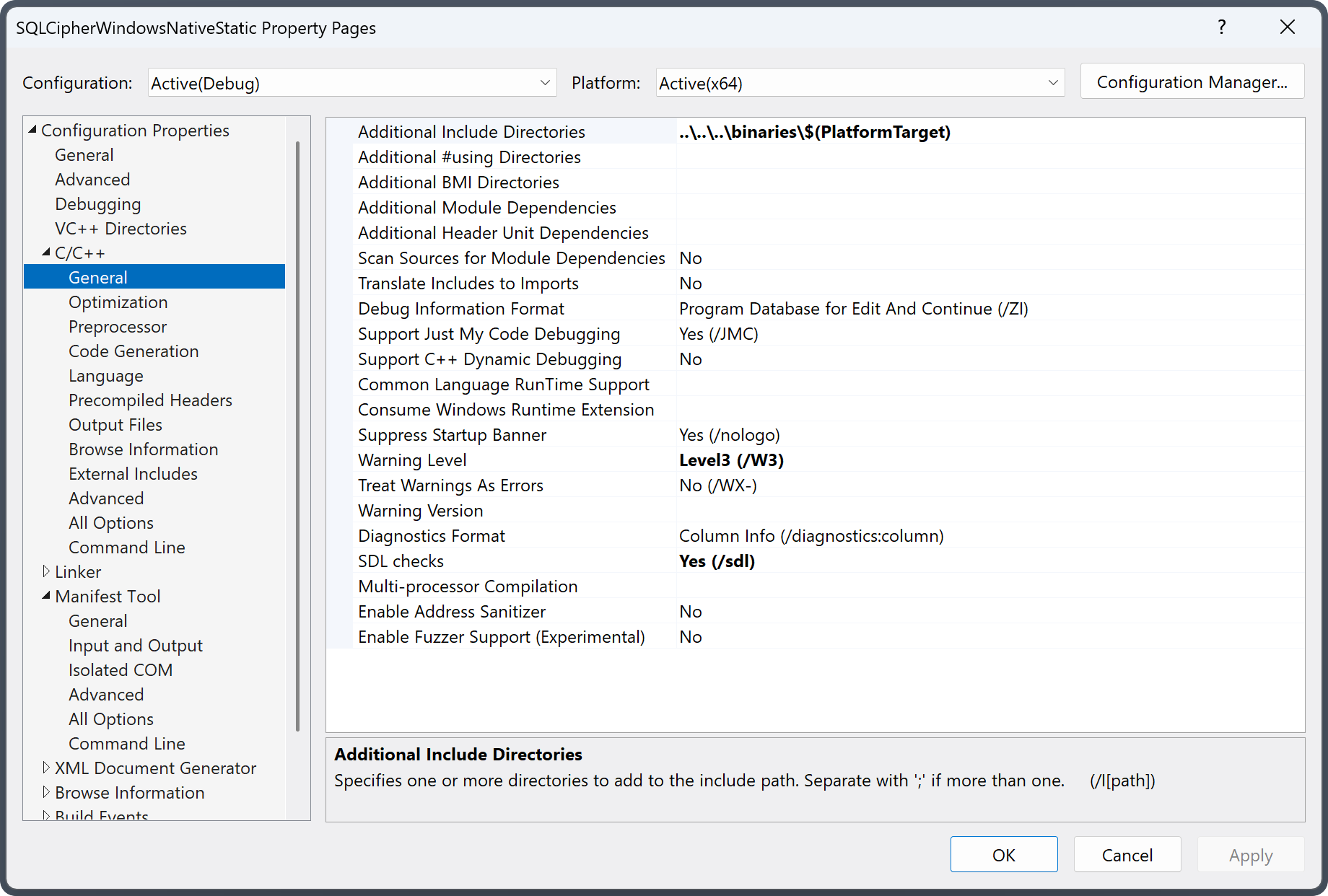
Task: Open the Isolated COM page
Action: [x=121, y=670]
